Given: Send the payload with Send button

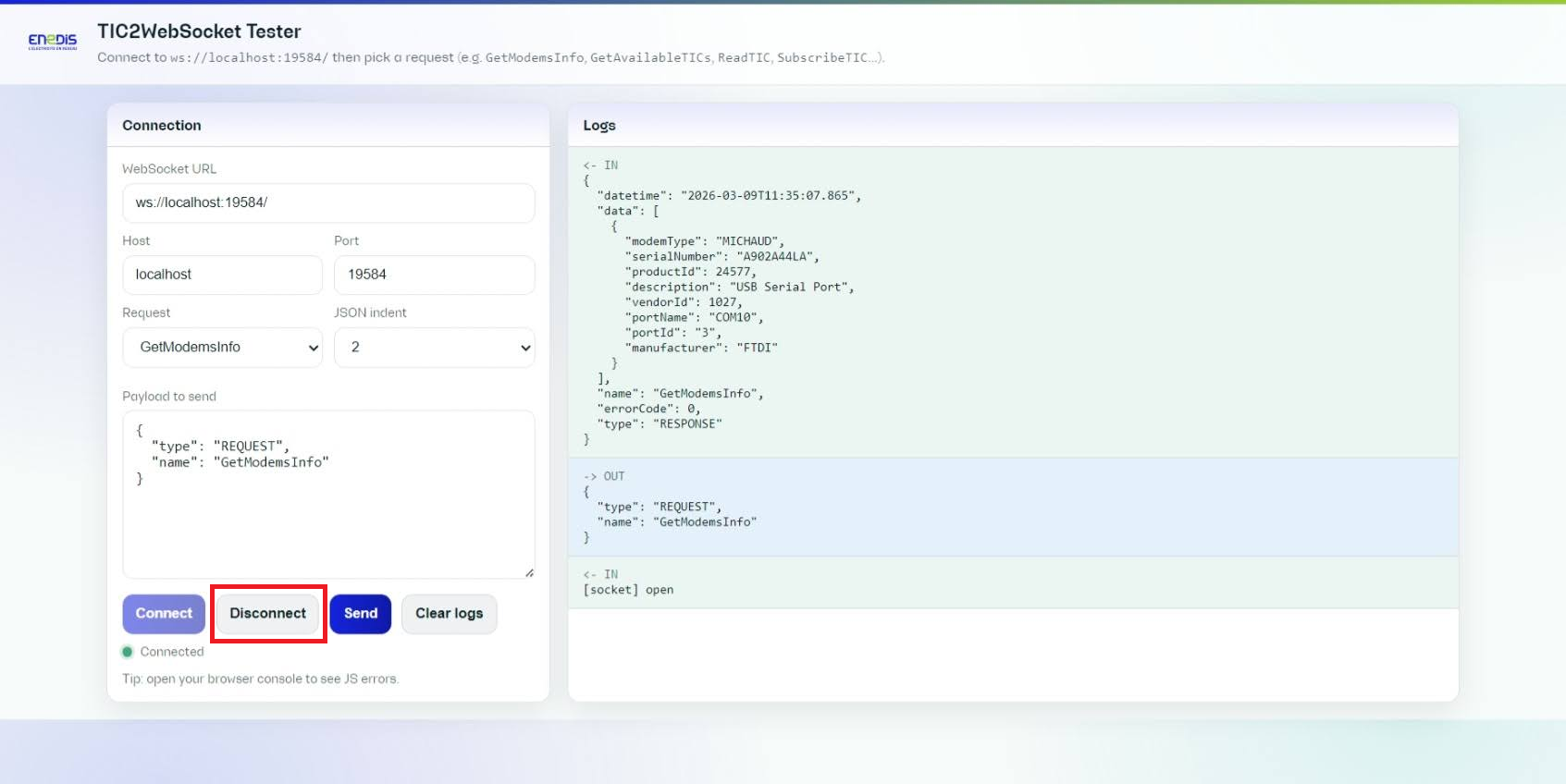Looking at the screenshot, I should (361, 614).
